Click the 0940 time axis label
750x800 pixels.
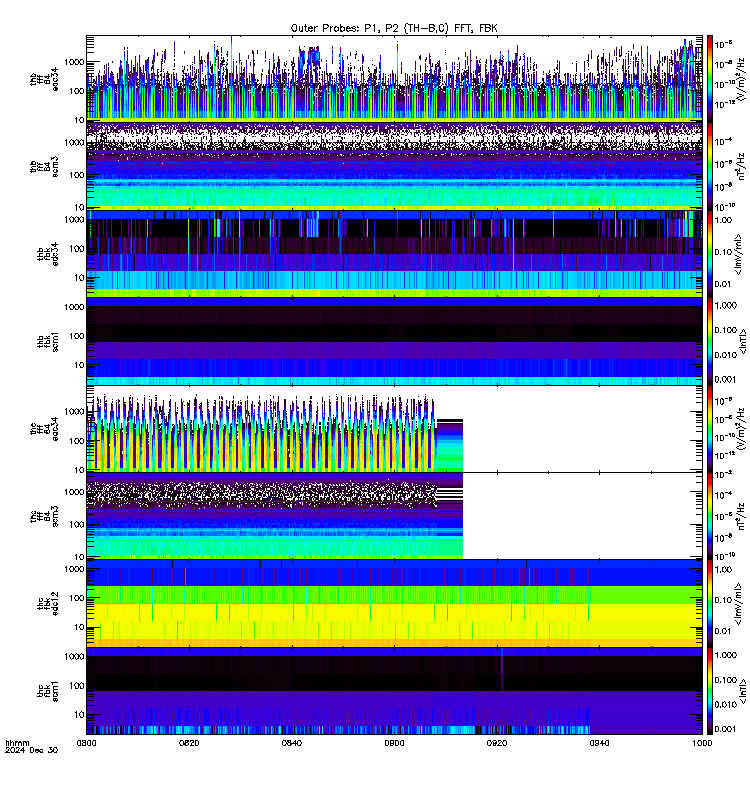(599, 743)
